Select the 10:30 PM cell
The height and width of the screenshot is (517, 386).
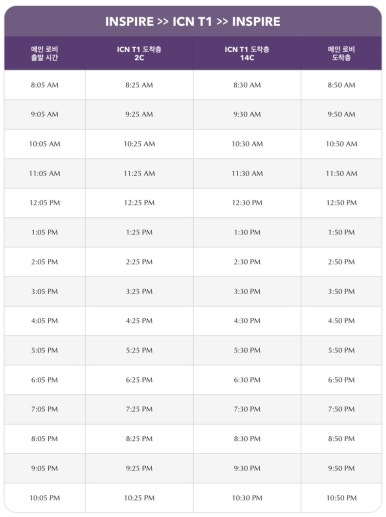pyautogui.click(x=247, y=498)
